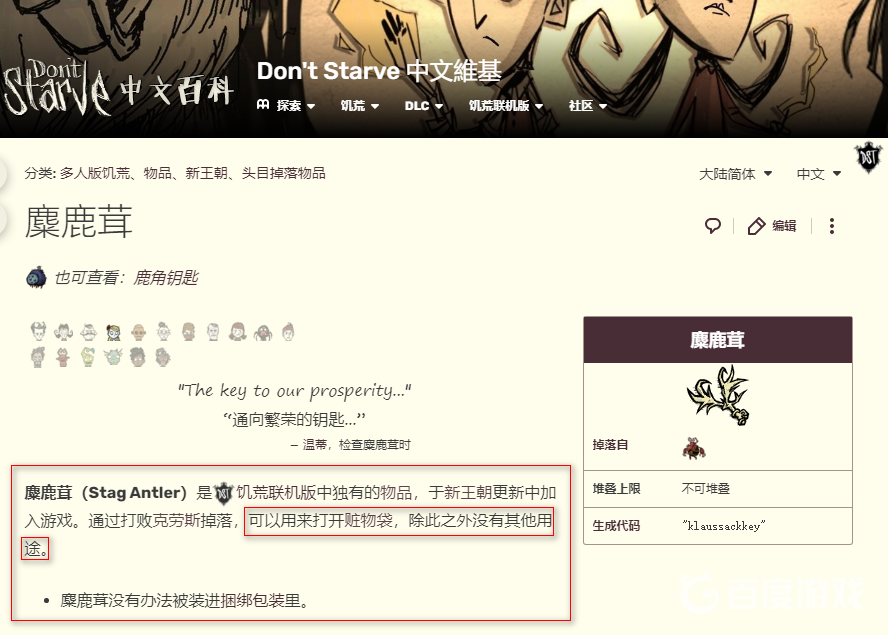Expand the 饥荒 navigation dropdown

[x=360, y=106]
